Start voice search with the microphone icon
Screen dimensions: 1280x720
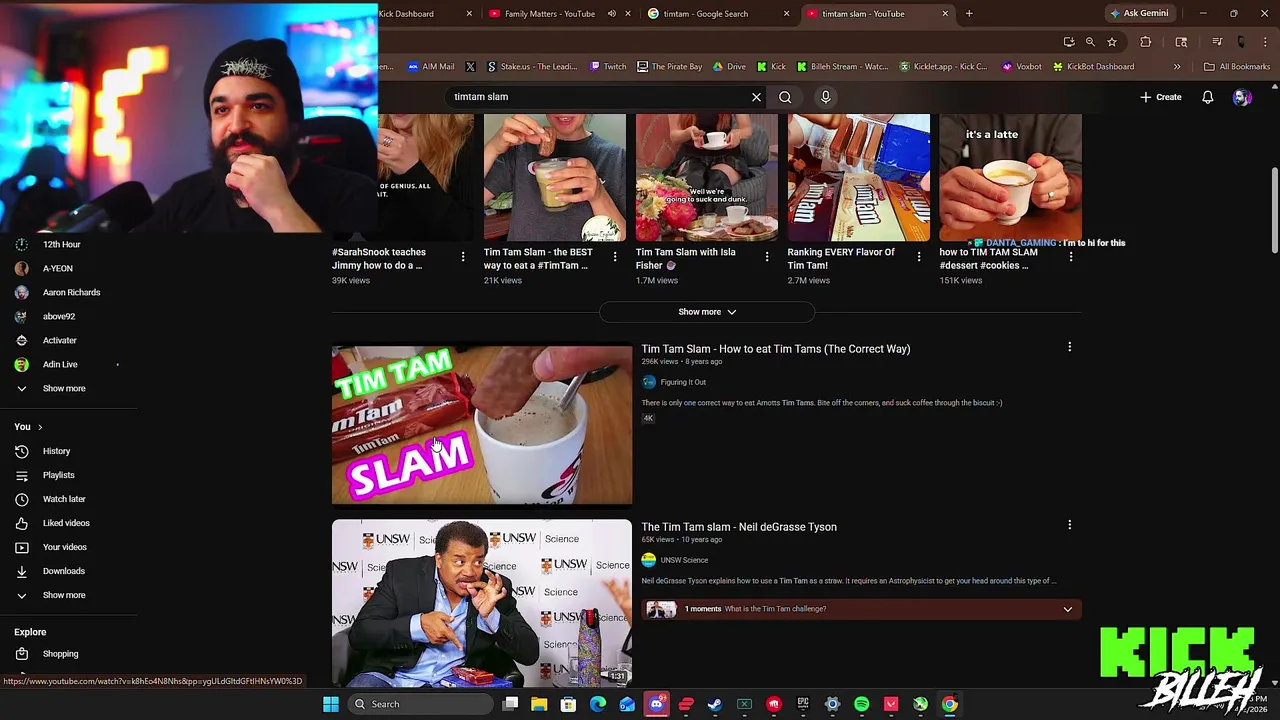pyautogui.click(x=826, y=97)
